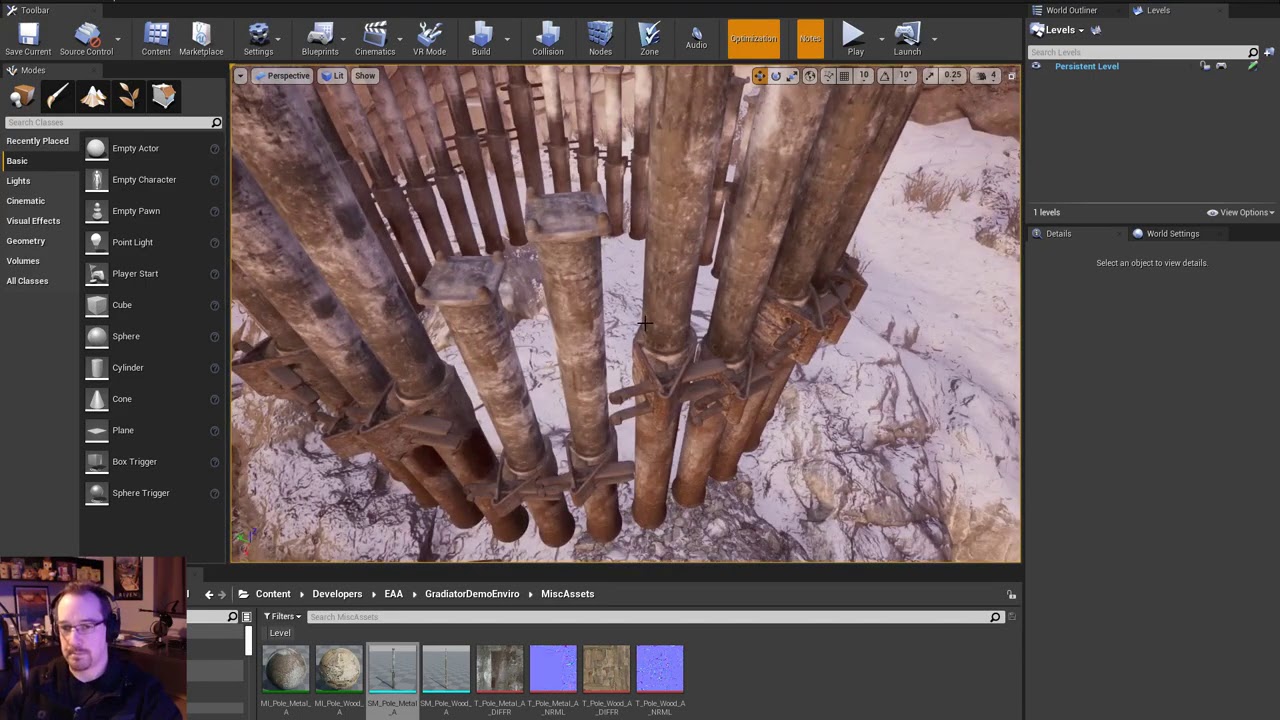Activate the Foliage mode tool
The height and width of the screenshot is (720, 1280).
pos(128,96)
